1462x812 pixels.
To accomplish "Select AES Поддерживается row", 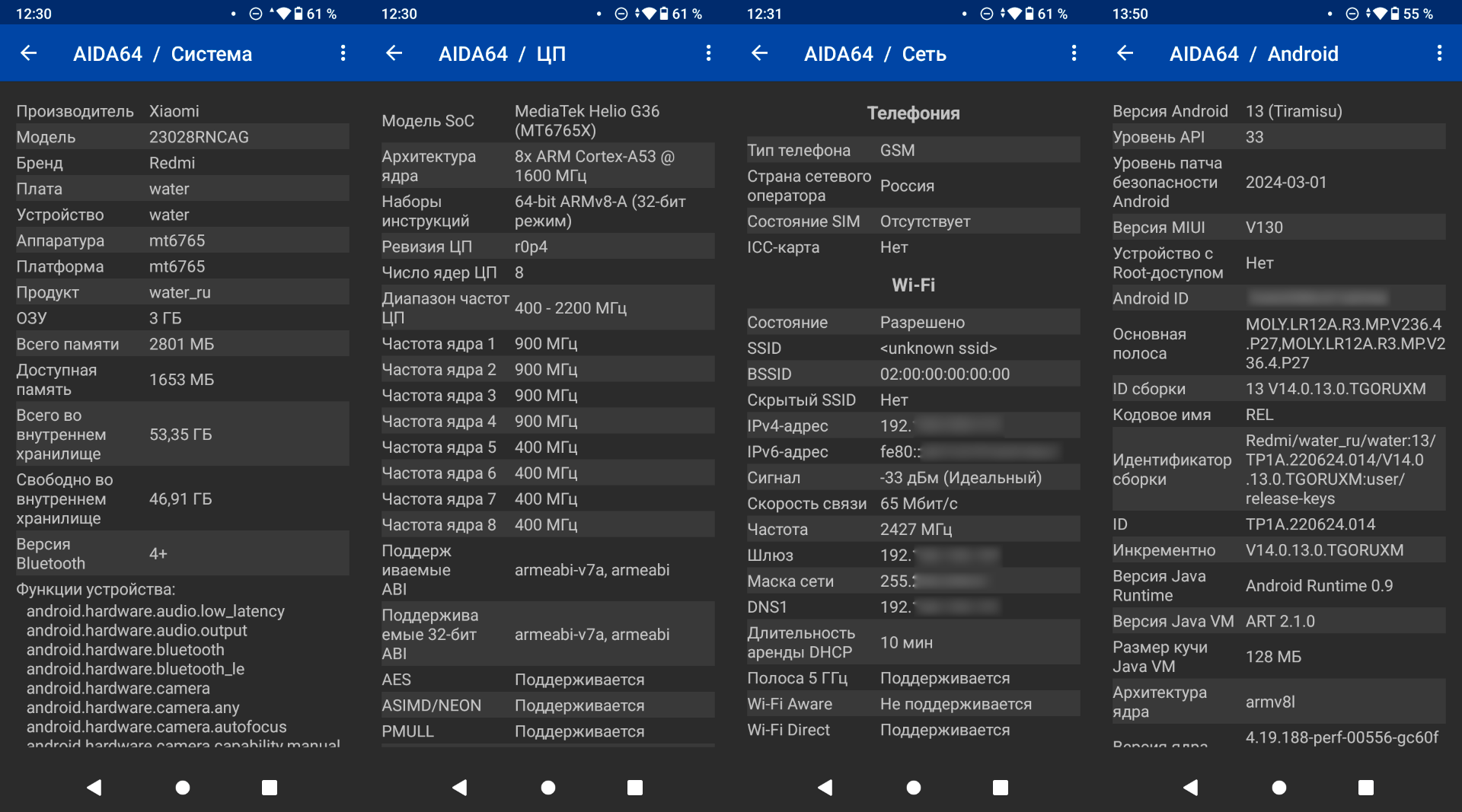I will pyautogui.click(x=548, y=680).
